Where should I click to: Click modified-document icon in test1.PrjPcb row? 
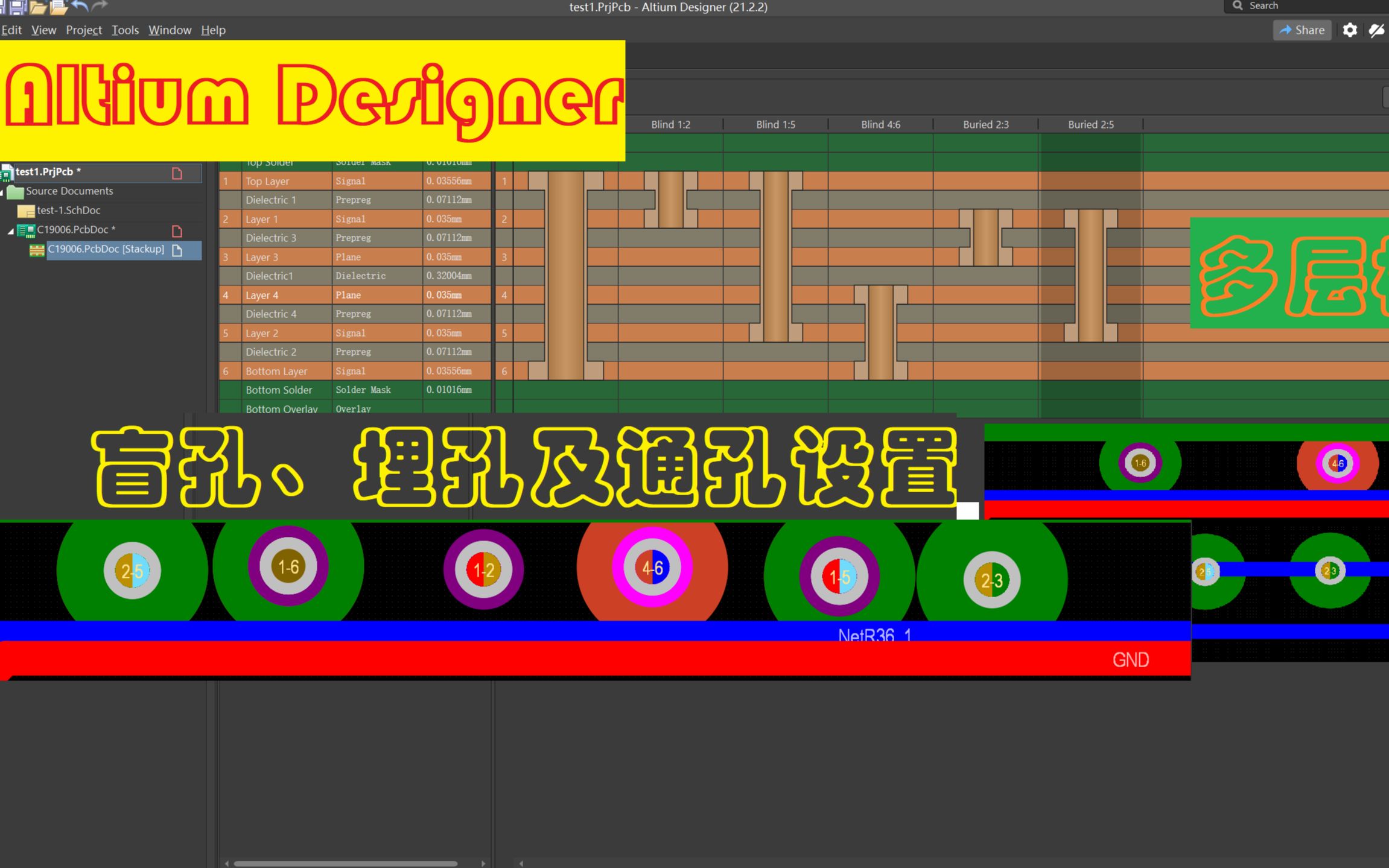coord(177,173)
